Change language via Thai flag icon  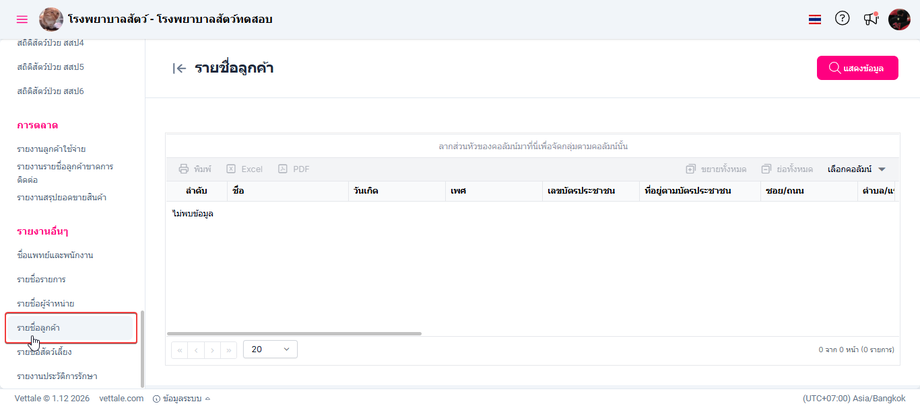pyautogui.click(x=814, y=19)
